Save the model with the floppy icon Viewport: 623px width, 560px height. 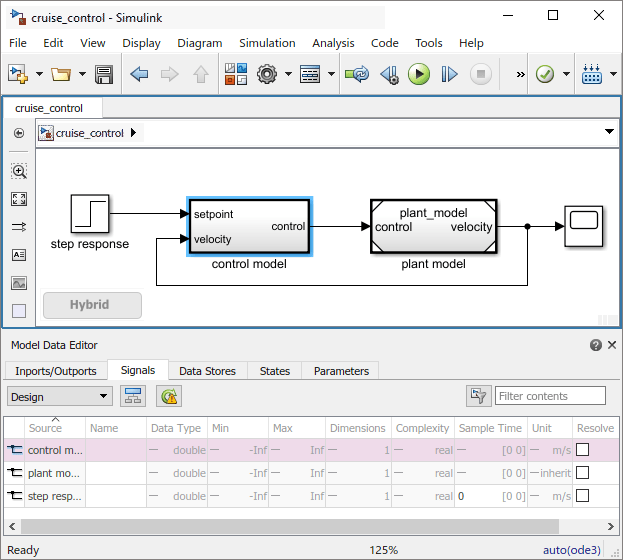[x=104, y=74]
